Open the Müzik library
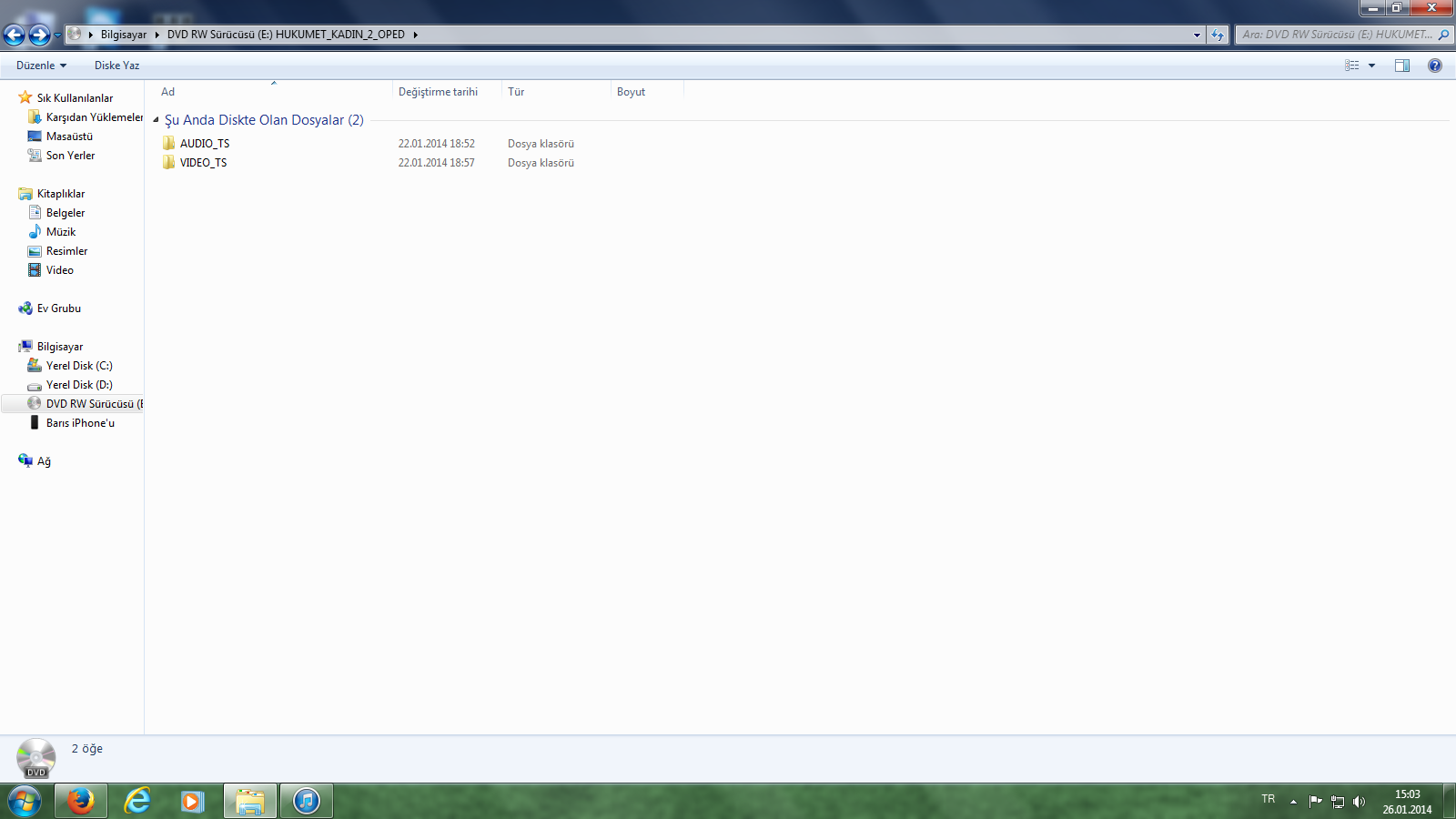 click(61, 232)
